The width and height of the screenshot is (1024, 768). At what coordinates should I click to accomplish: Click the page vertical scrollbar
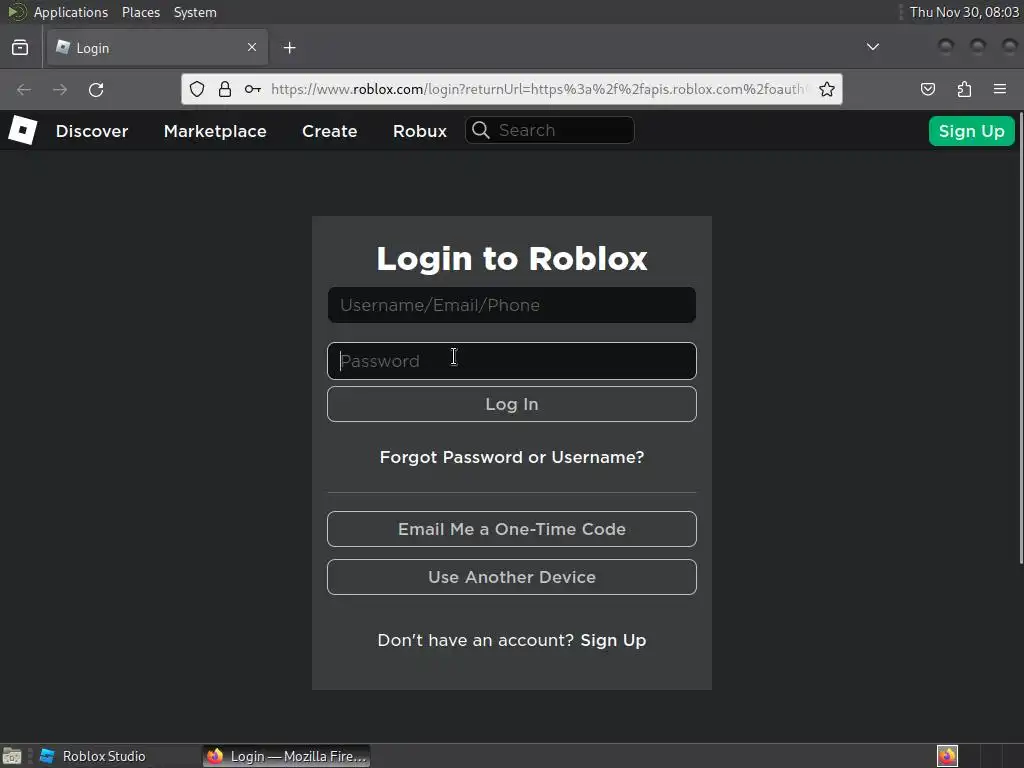pos(1021,340)
